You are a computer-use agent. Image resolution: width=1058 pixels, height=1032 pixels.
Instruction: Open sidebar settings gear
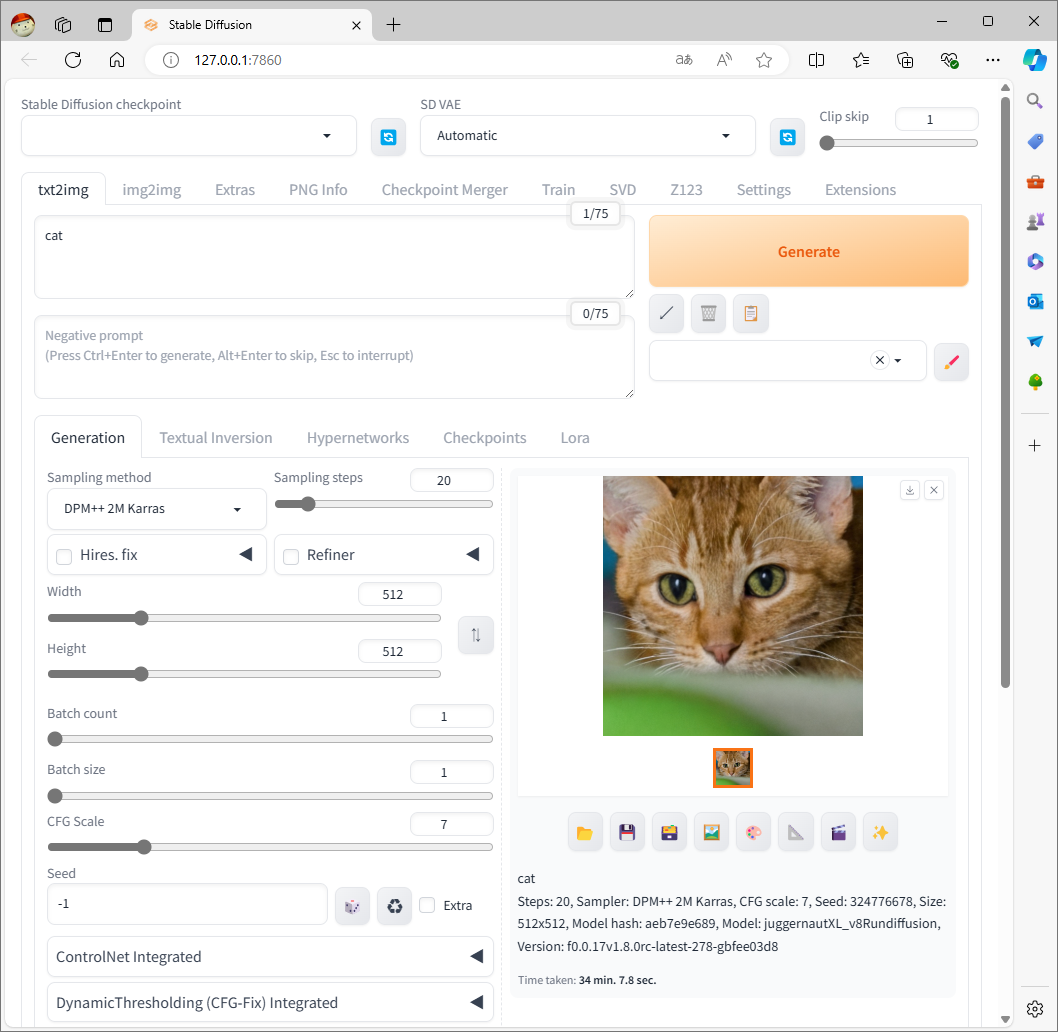tap(1035, 1009)
